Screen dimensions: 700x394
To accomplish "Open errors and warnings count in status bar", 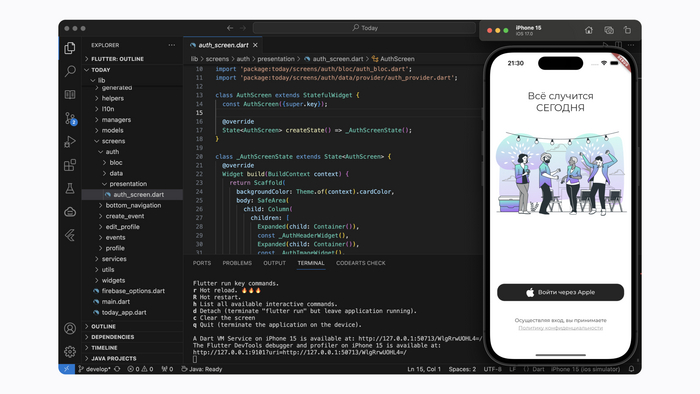I will pos(140,369).
